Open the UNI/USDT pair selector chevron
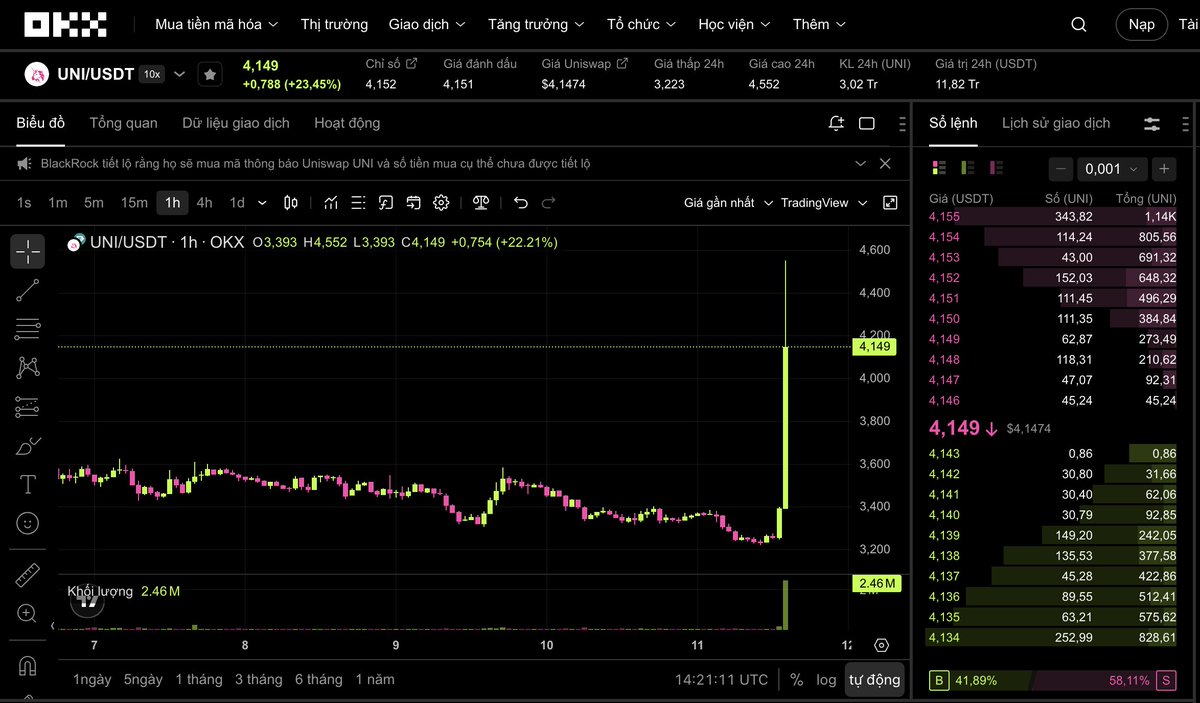Screen dimensions: 1200x703 coord(180,74)
